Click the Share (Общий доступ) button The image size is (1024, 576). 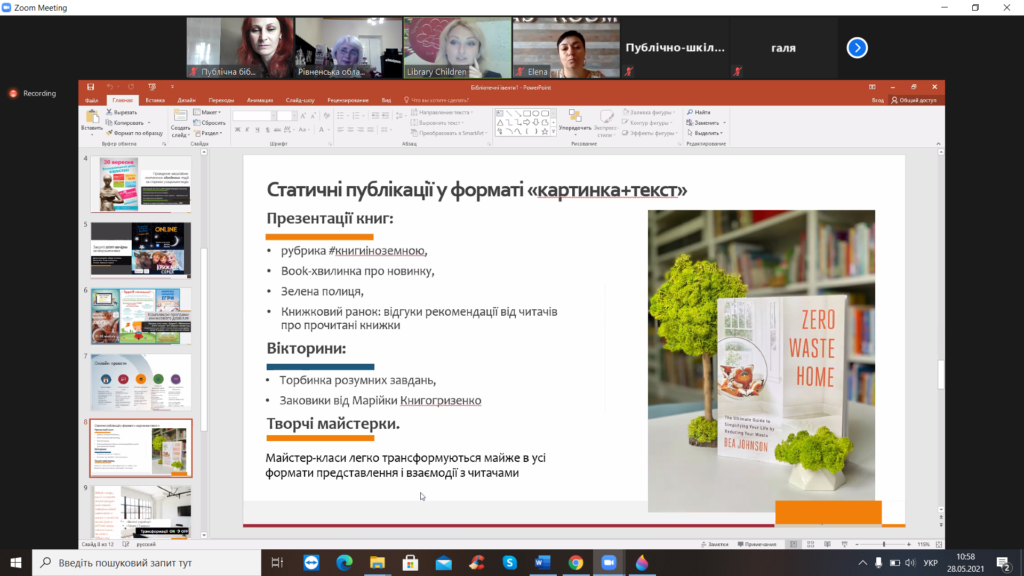(x=914, y=100)
